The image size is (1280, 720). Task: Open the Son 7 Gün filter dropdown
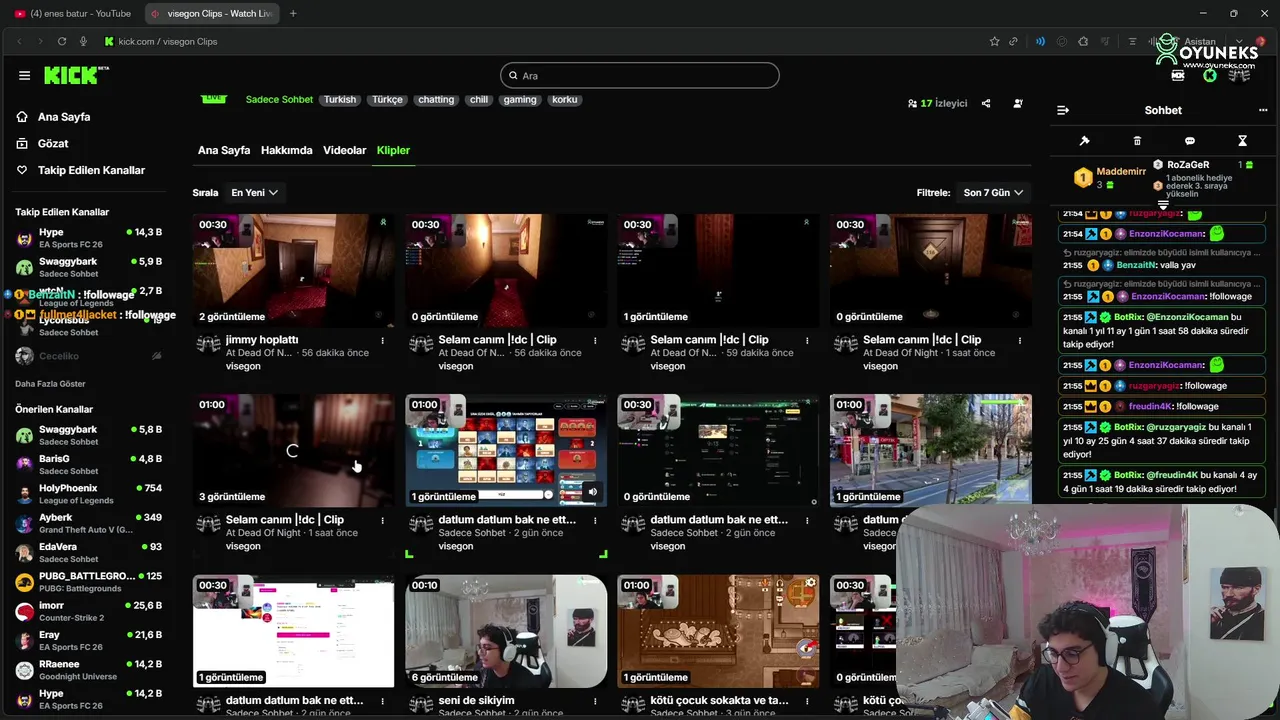(994, 192)
